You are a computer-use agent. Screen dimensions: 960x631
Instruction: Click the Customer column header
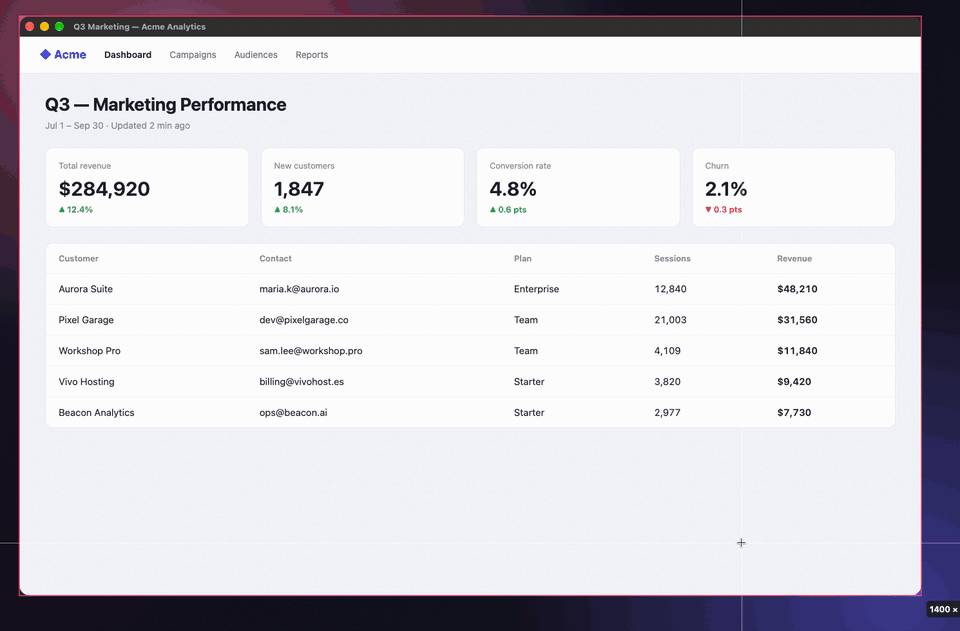[x=78, y=259]
